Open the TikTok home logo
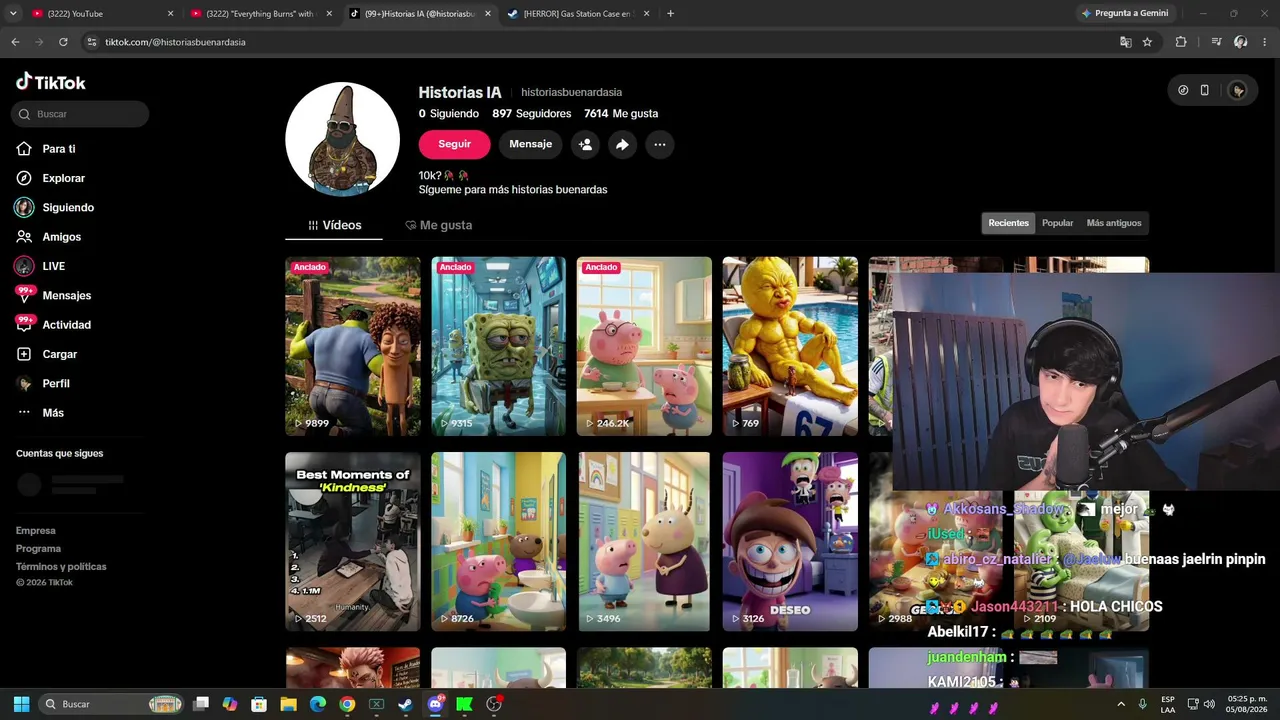1280x720 pixels. point(51,82)
